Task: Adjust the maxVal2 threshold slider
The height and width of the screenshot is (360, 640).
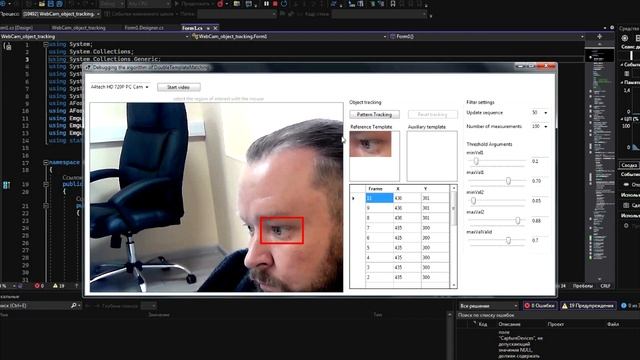Action: pyautogui.click(x=518, y=220)
